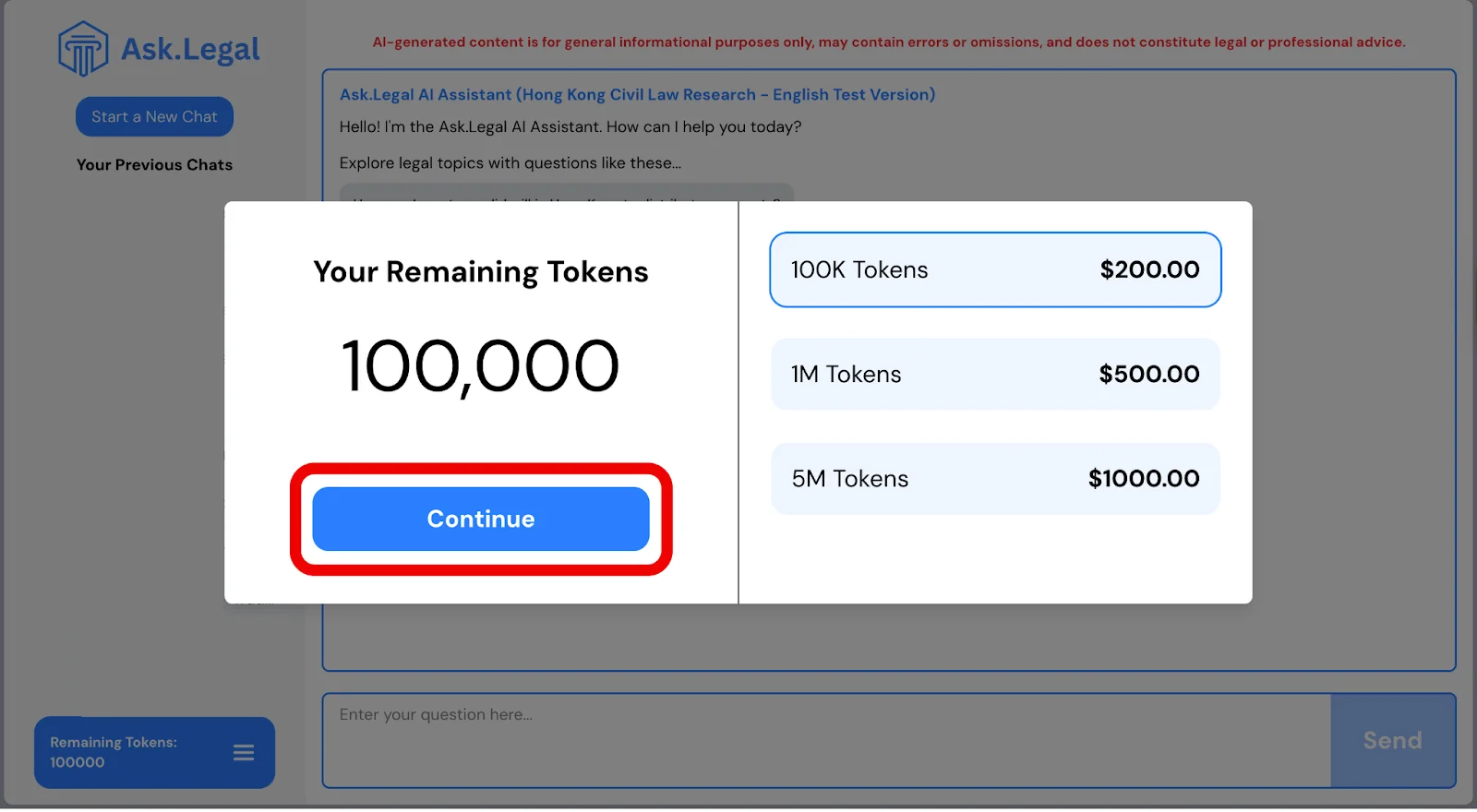This screenshot has height=812, width=1477.
Task: Pick the 5M Tokens $1000.00 plan
Action: (995, 479)
